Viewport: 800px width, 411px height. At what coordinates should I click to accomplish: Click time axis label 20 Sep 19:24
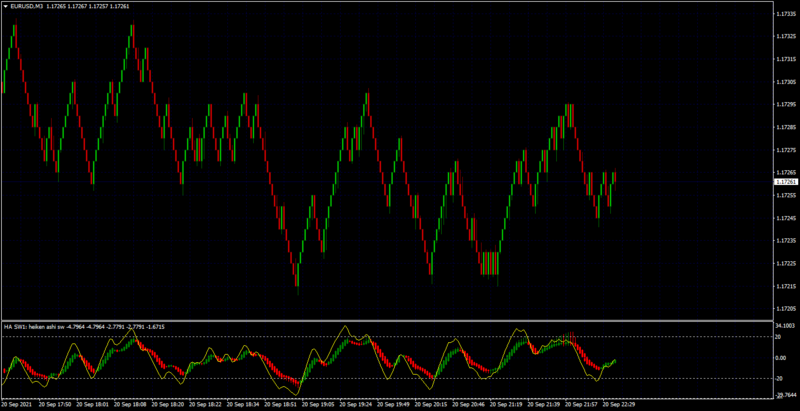point(356,404)
